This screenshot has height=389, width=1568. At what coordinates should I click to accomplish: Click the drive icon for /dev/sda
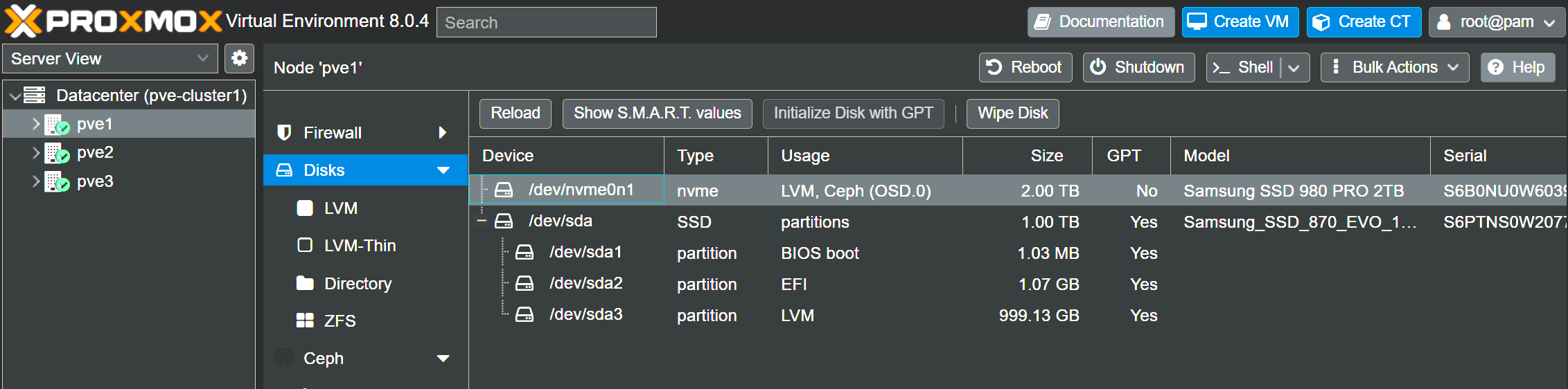(x=504, y=221)
